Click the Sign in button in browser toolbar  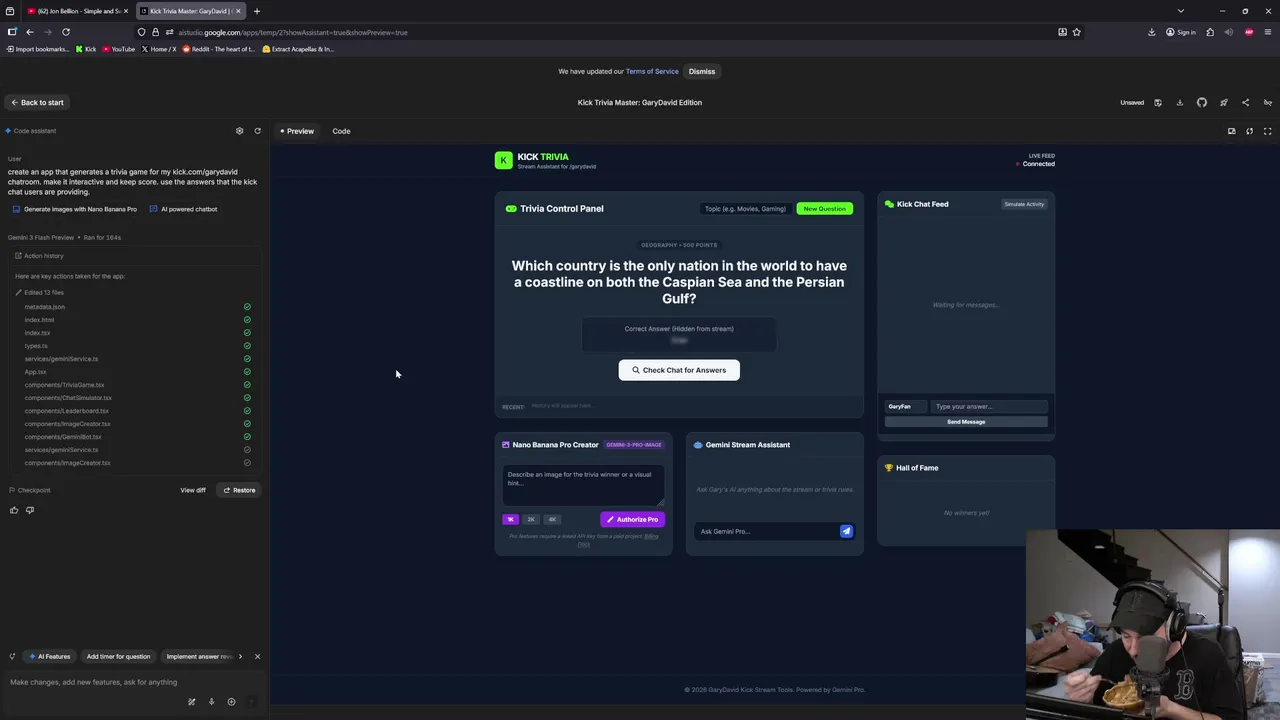pos(1181,32)
